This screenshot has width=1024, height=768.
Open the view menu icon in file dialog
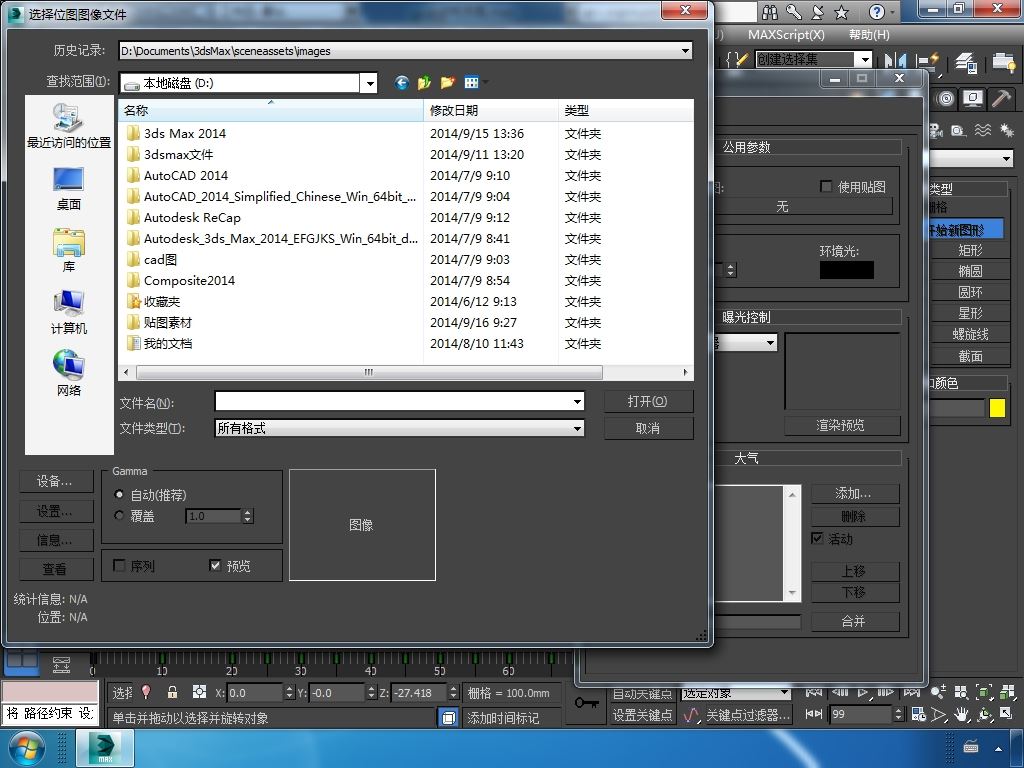(472, 82)
